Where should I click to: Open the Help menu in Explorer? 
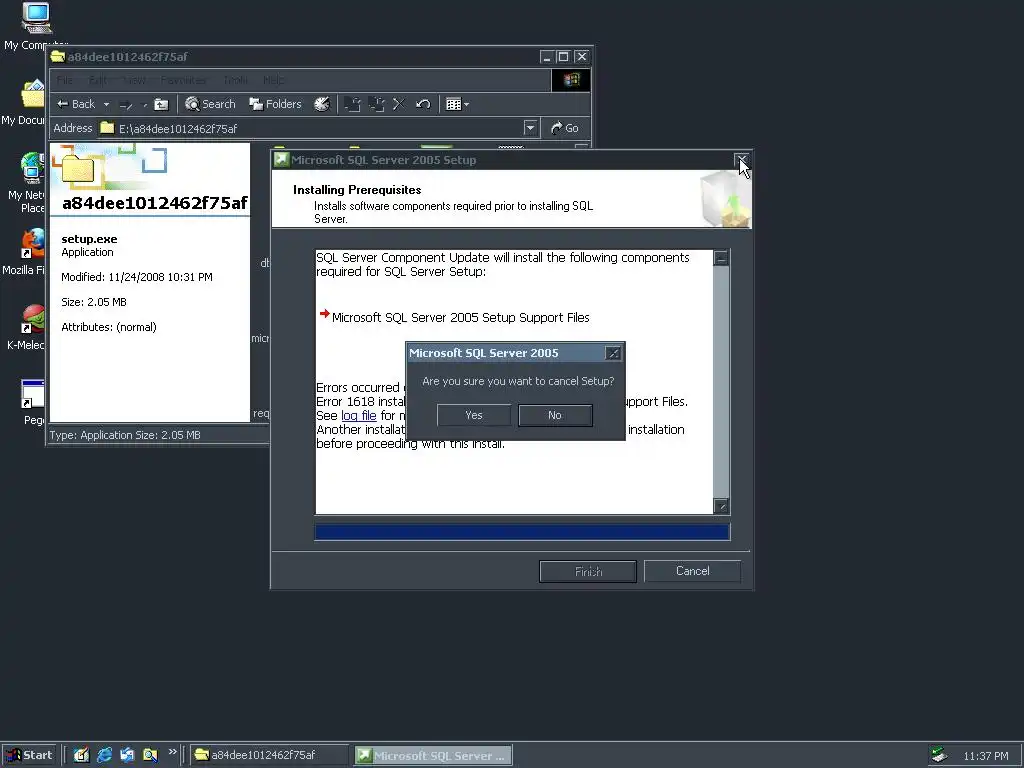point(274,80)
